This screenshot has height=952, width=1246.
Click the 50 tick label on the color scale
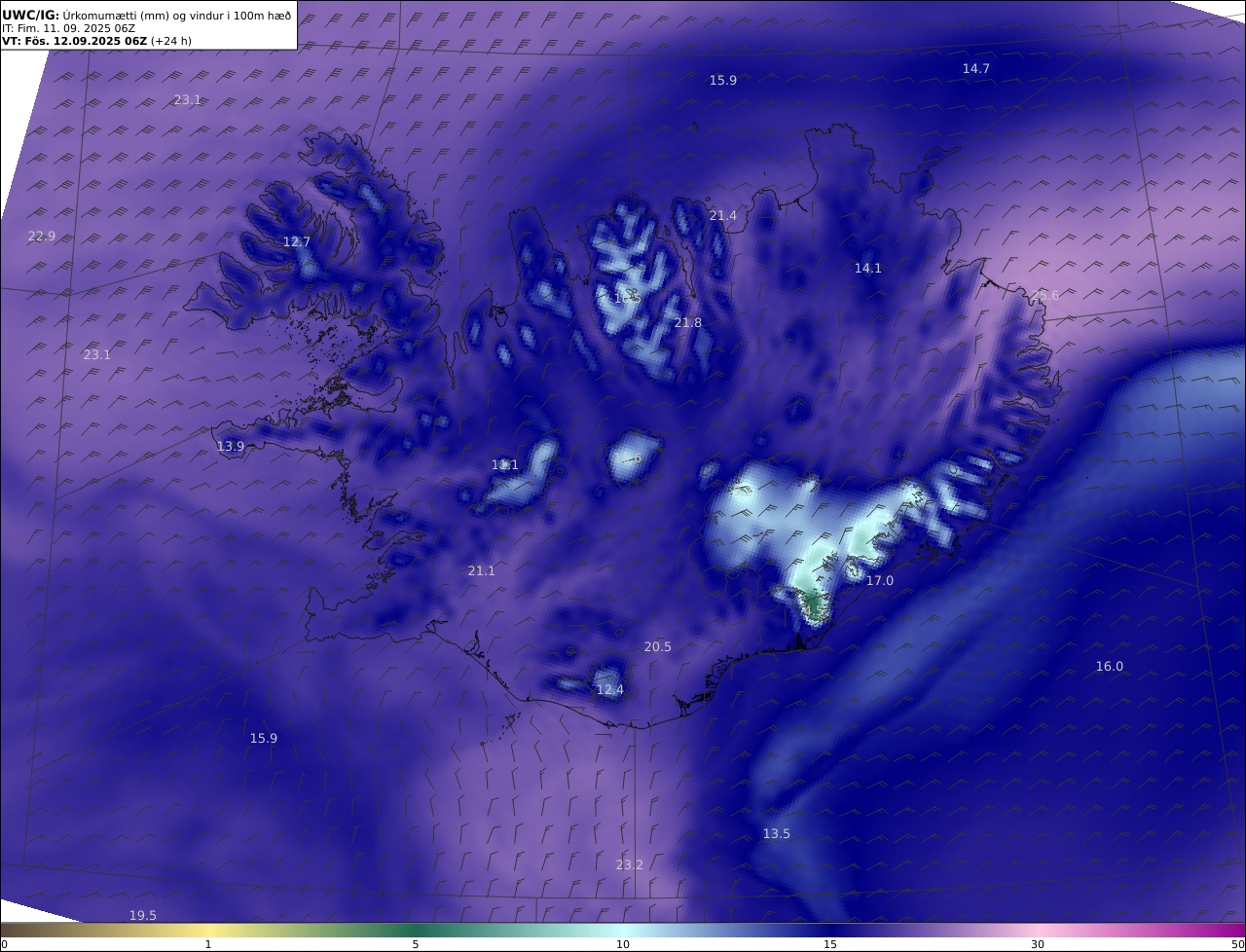coord(1238,945)
